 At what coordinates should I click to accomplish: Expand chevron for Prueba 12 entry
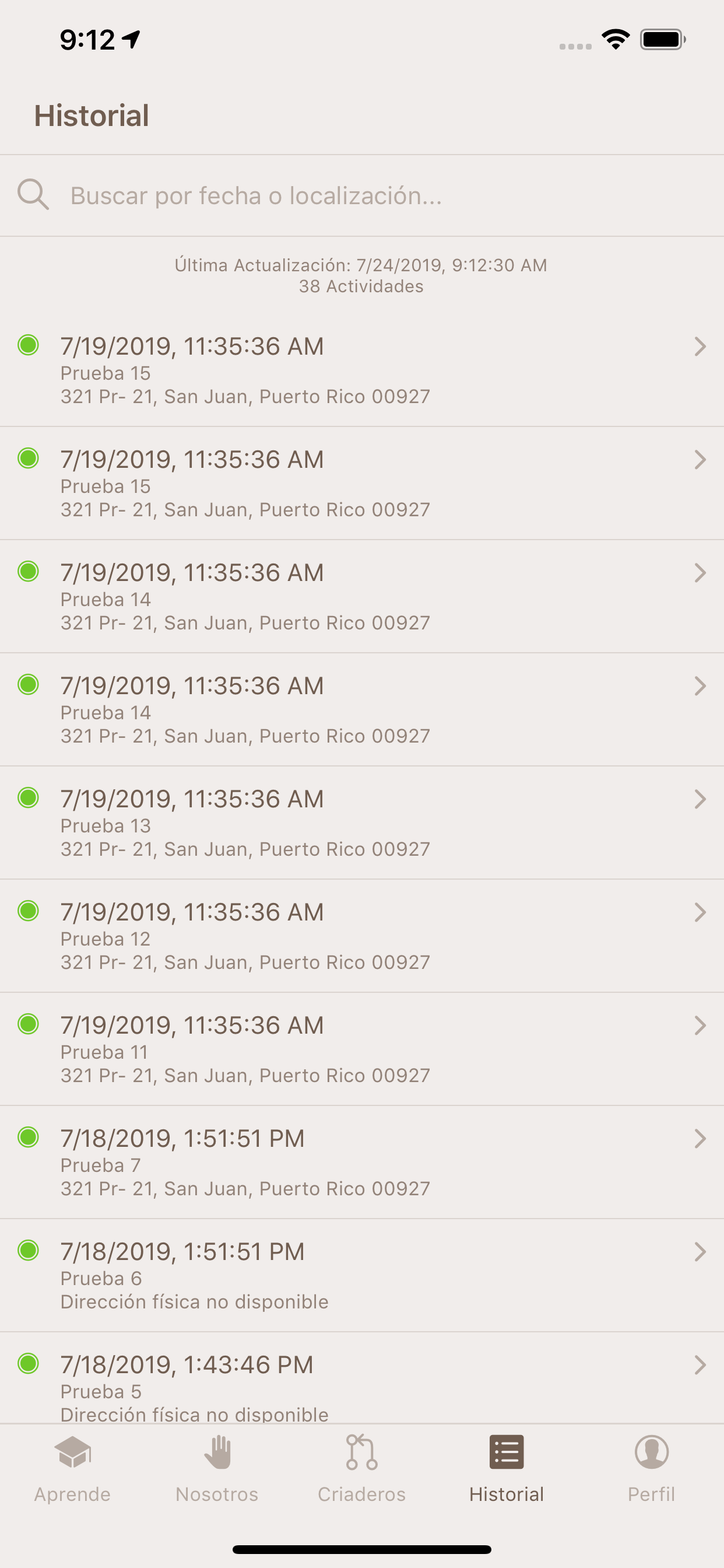[x=700, y=912]
